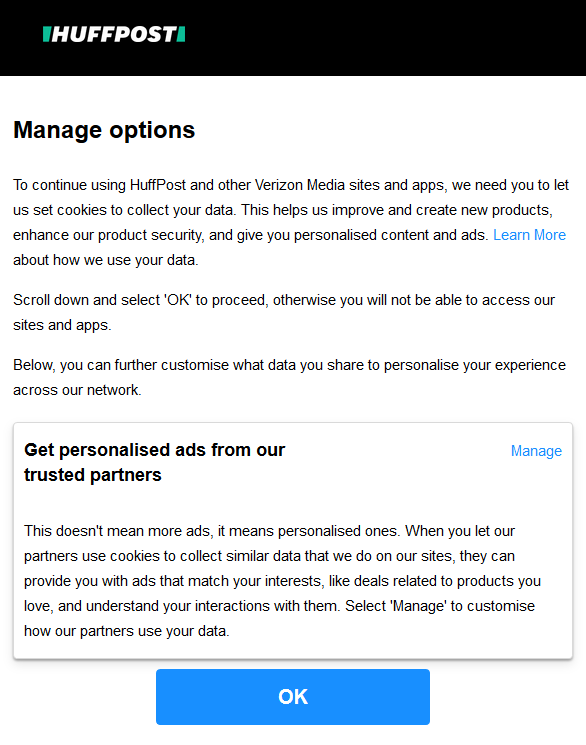The height and width of the screenshot is (745, 586).
Task: Click the Manage options heading
Action: coord(104,130)
